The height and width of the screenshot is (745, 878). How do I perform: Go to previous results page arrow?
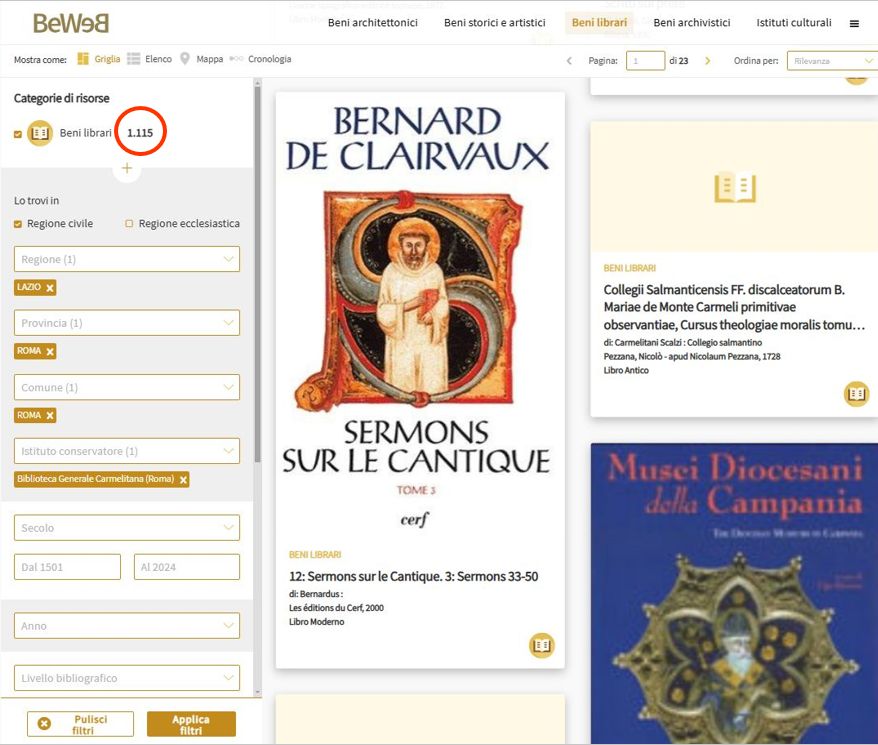pyautogui.click(x=570, y=61)
